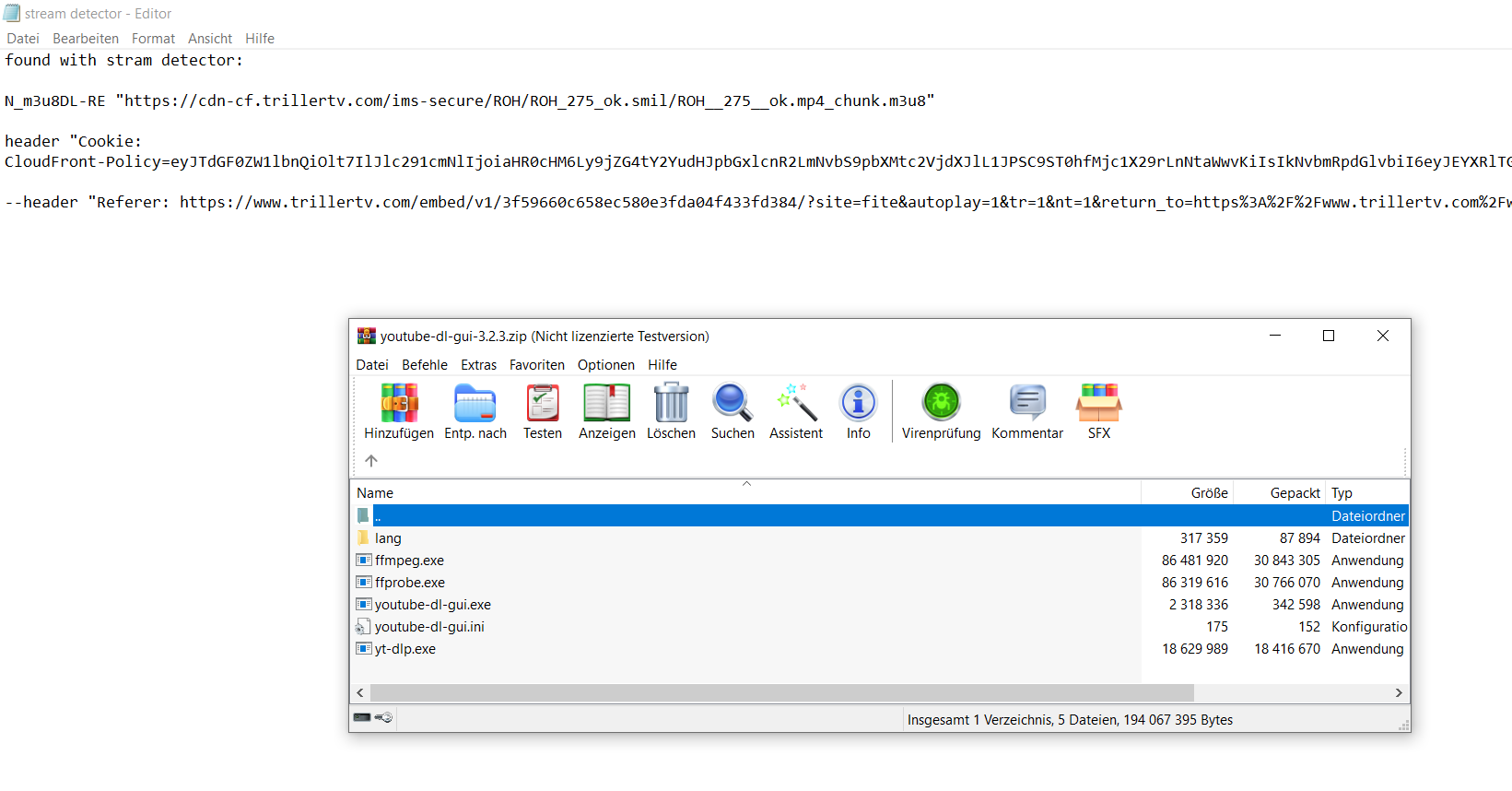Screen dimensions: 1512x791
Task: Select the parent folder '..' row
Action: click(881, 515)
